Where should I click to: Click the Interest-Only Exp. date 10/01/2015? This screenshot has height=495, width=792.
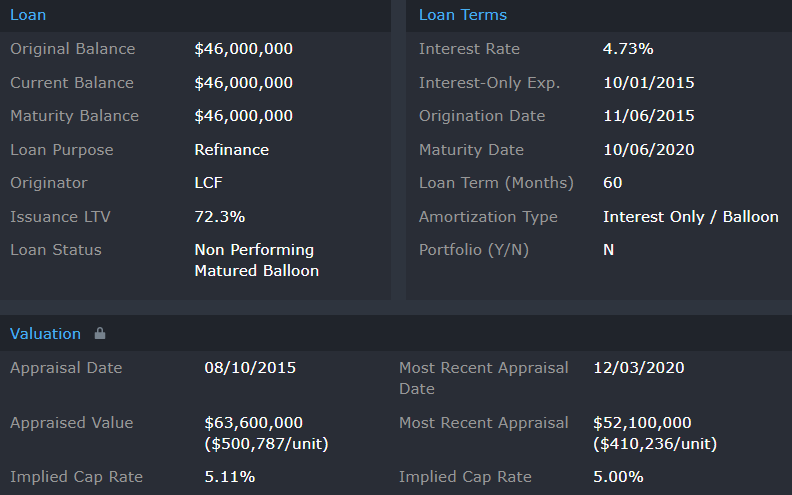[x=648, y=83]
